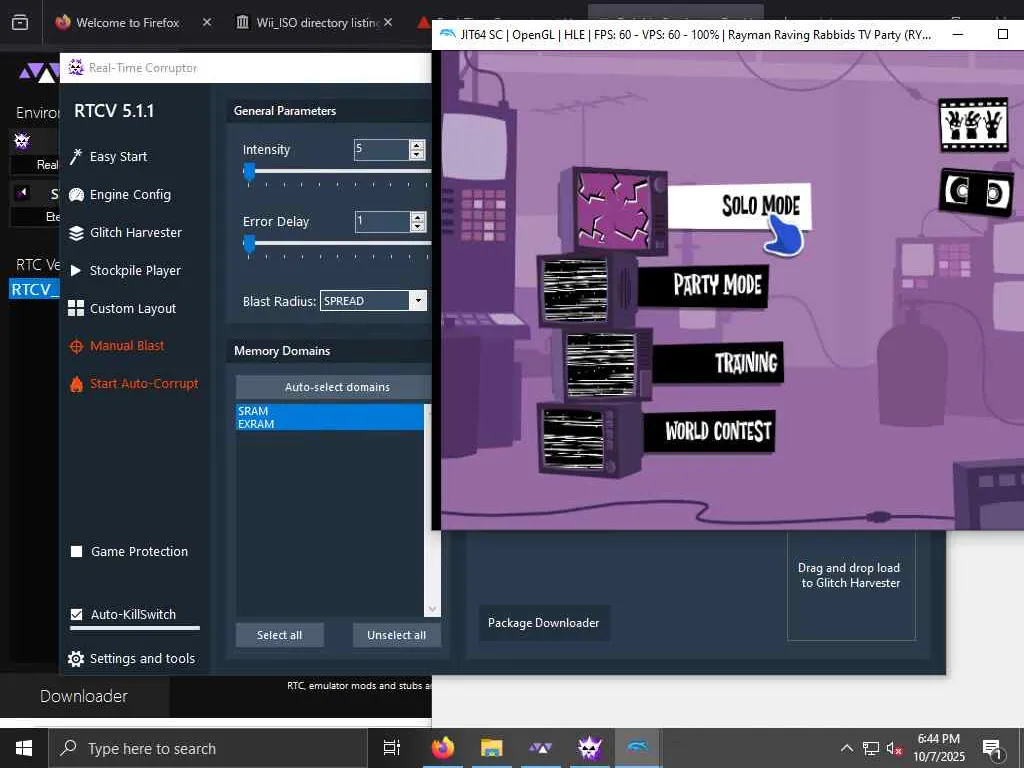Increase Error Delay with the up arrow
The width and height of the screenshot is (1024, 768).
(417, 217)
